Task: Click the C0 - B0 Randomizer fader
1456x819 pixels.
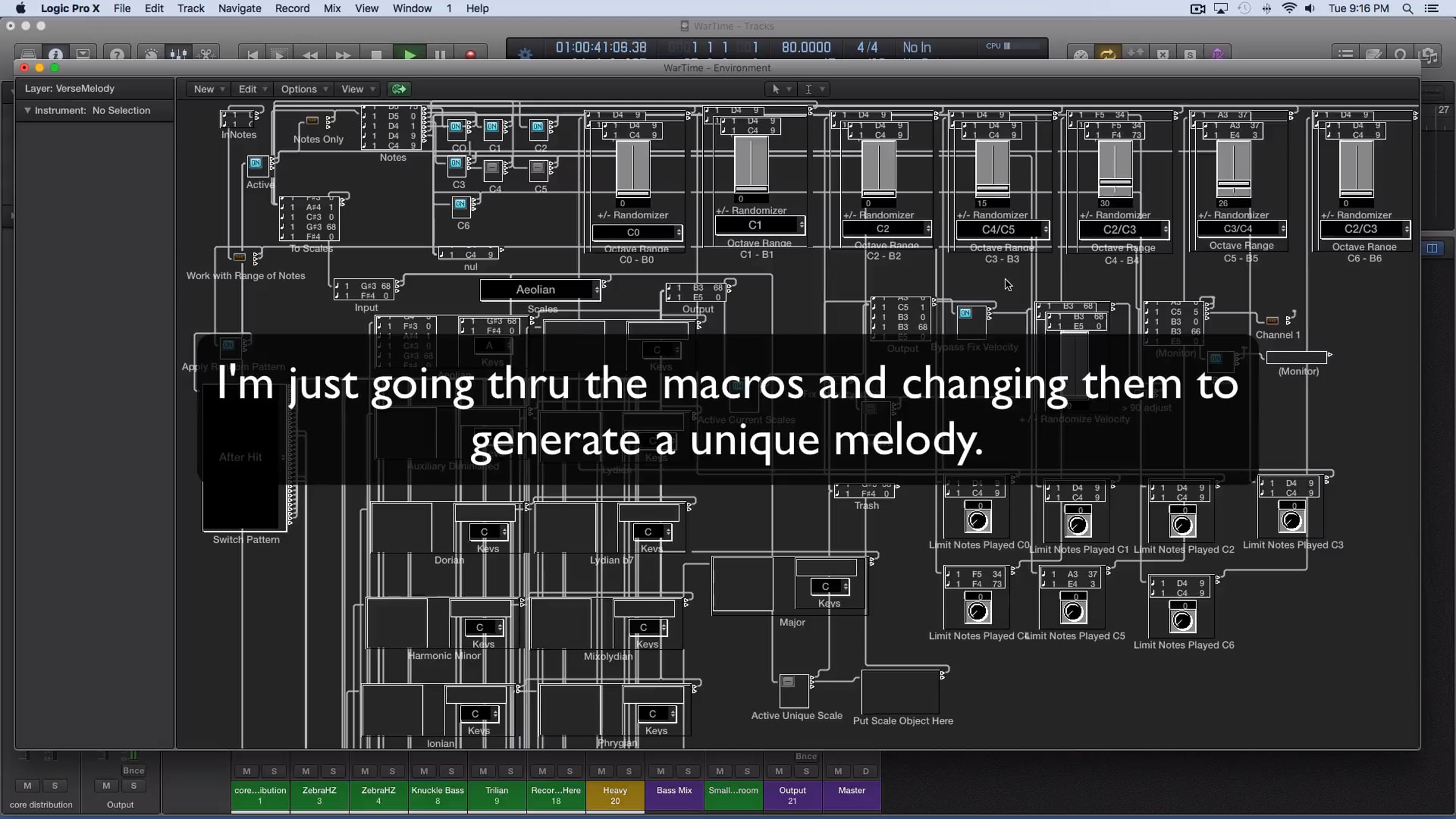Action: tap(633, 169)
